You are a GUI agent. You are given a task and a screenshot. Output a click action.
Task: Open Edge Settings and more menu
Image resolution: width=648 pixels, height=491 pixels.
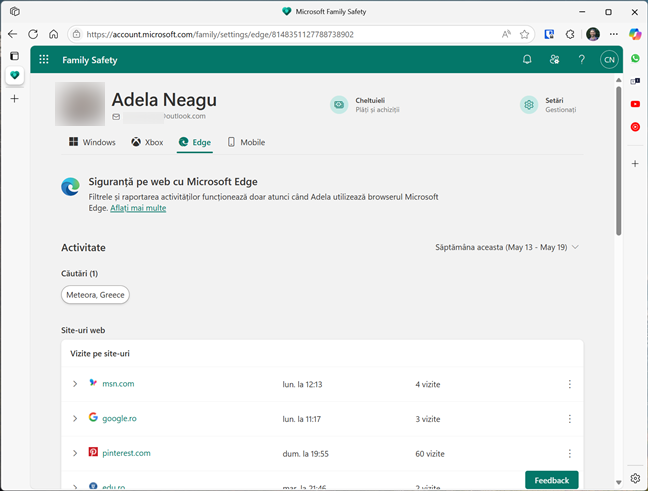[614, 34]
